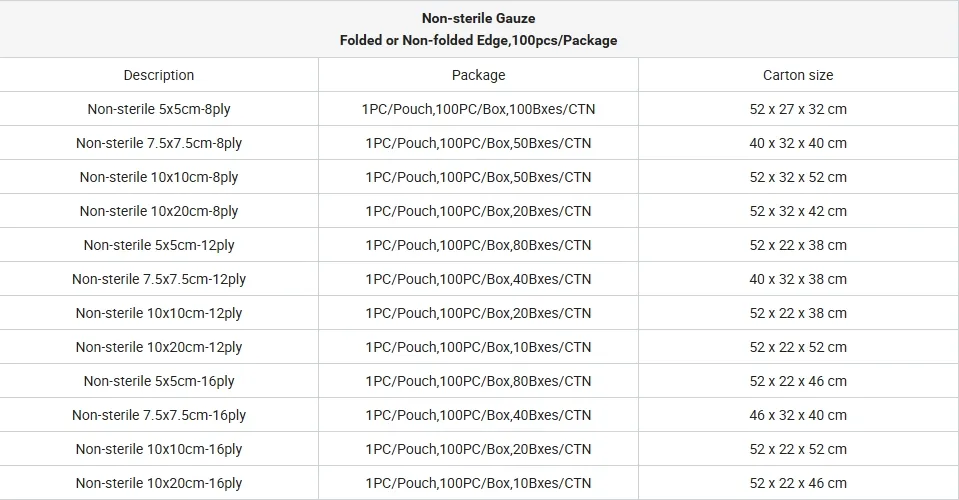Click the Non-sterile 5x5cm-8ply cell

point(159,109)
